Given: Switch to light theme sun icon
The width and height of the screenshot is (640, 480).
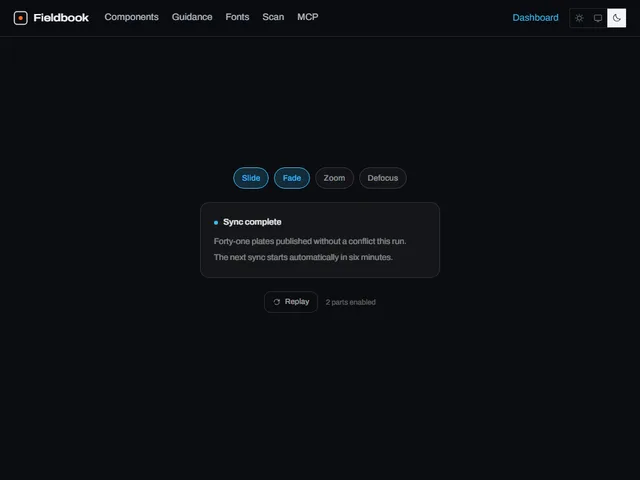Looking at the screenshot, I should pyautogui.click(x=579, y=18).
